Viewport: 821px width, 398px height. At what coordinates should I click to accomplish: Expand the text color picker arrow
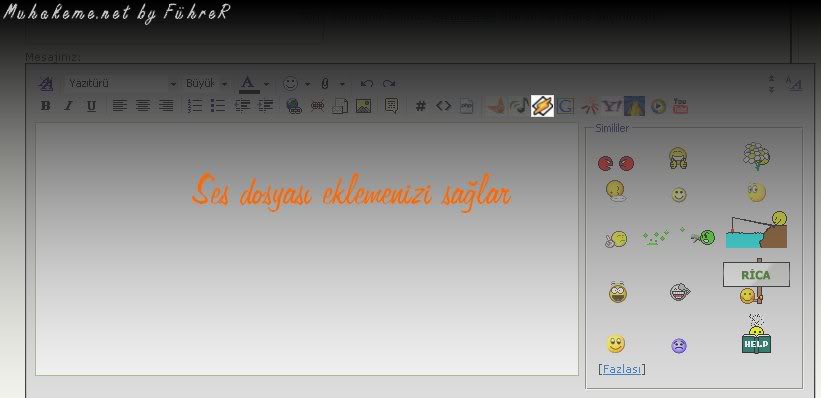[266, 84]
